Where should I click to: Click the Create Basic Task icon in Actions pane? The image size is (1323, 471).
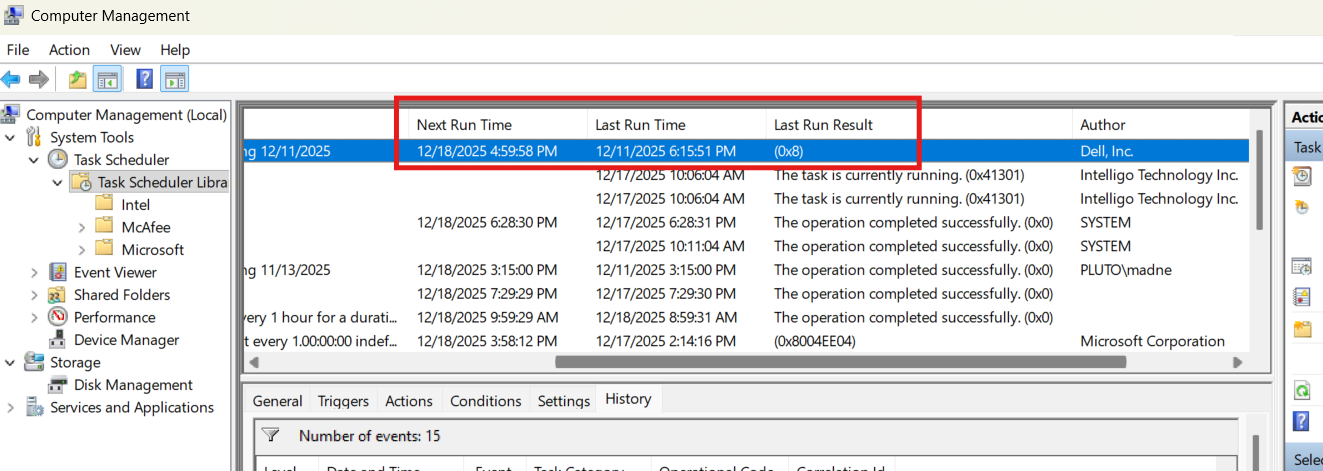click(x=1302, y=177)
